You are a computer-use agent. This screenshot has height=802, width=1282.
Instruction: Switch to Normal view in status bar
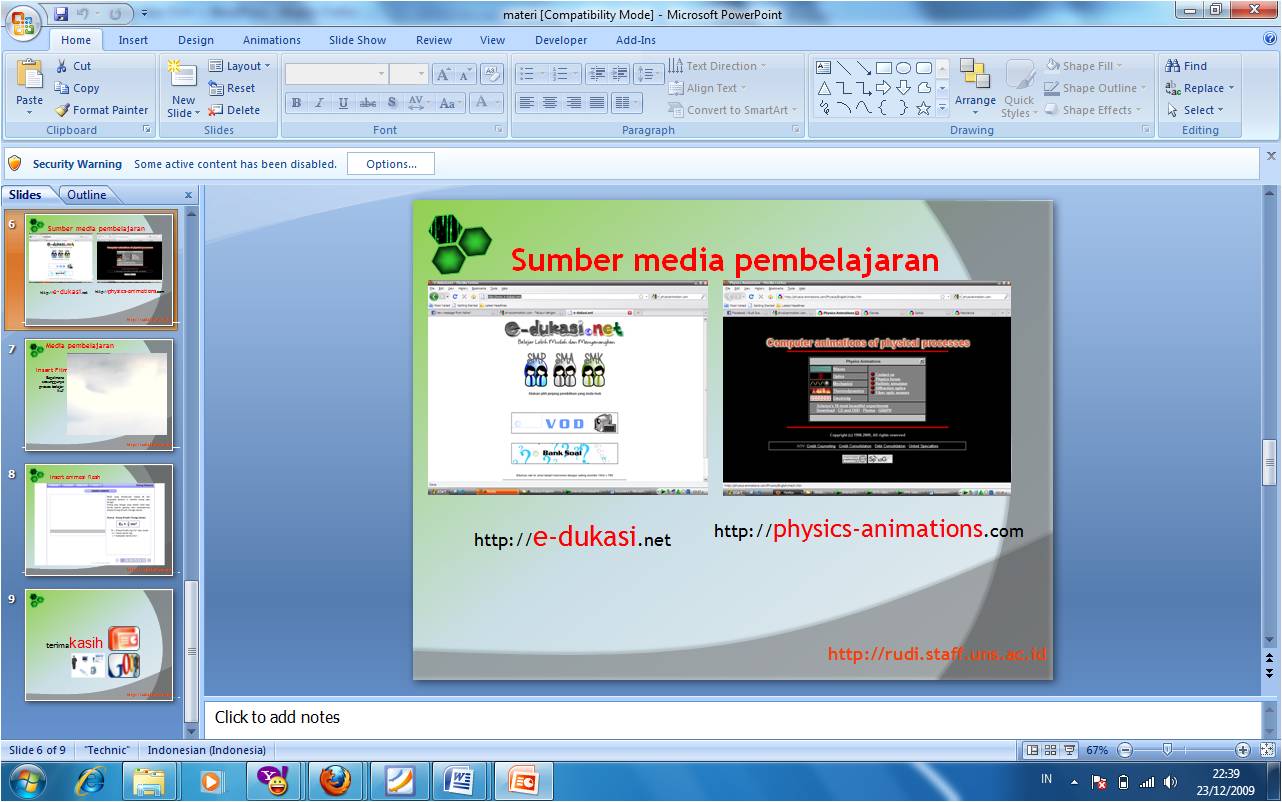1032,750
